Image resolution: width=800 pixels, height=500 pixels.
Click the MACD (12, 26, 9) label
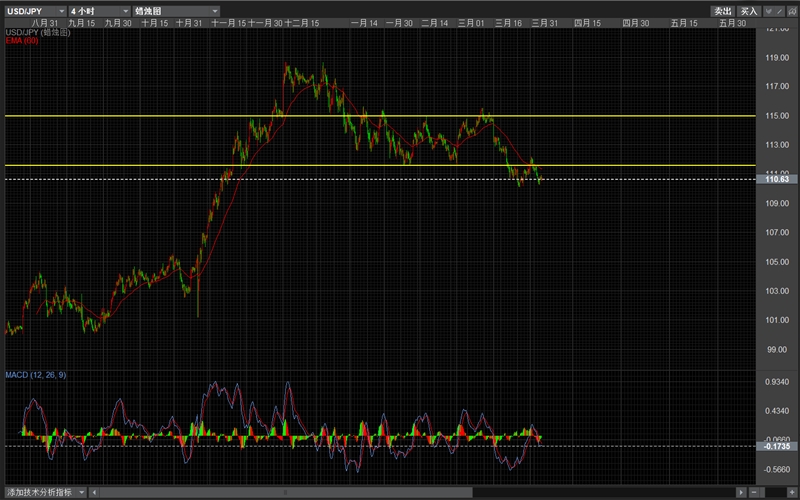(x=36, y=375)
